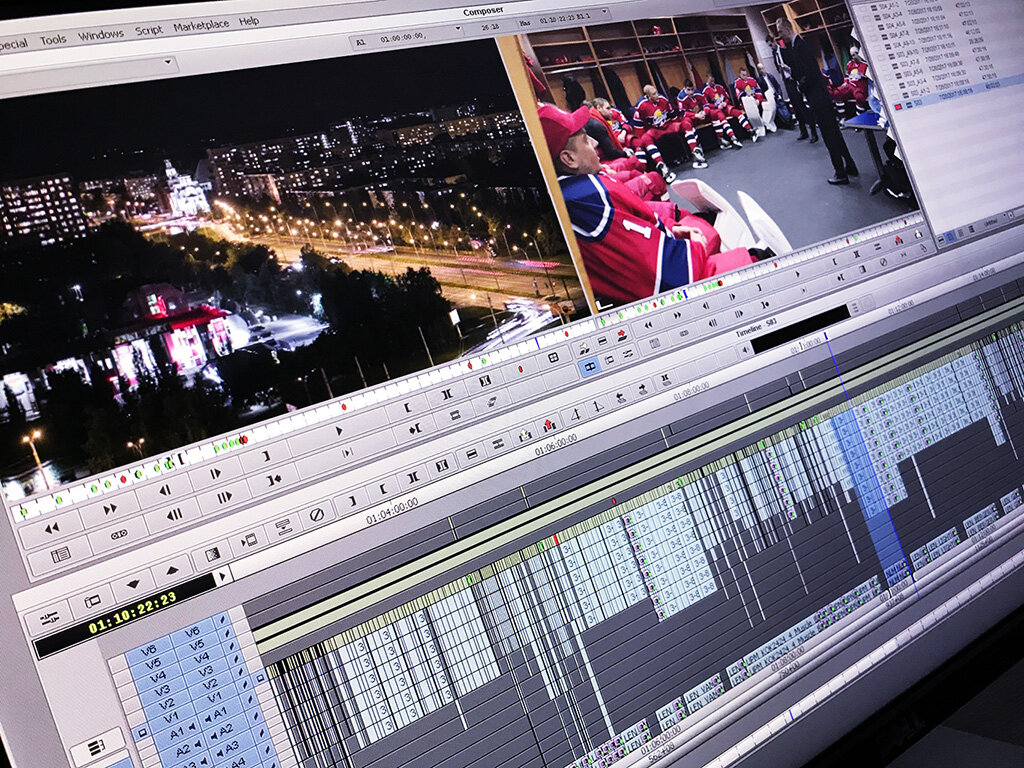Open the Script menu

click(x=148, y=30)
